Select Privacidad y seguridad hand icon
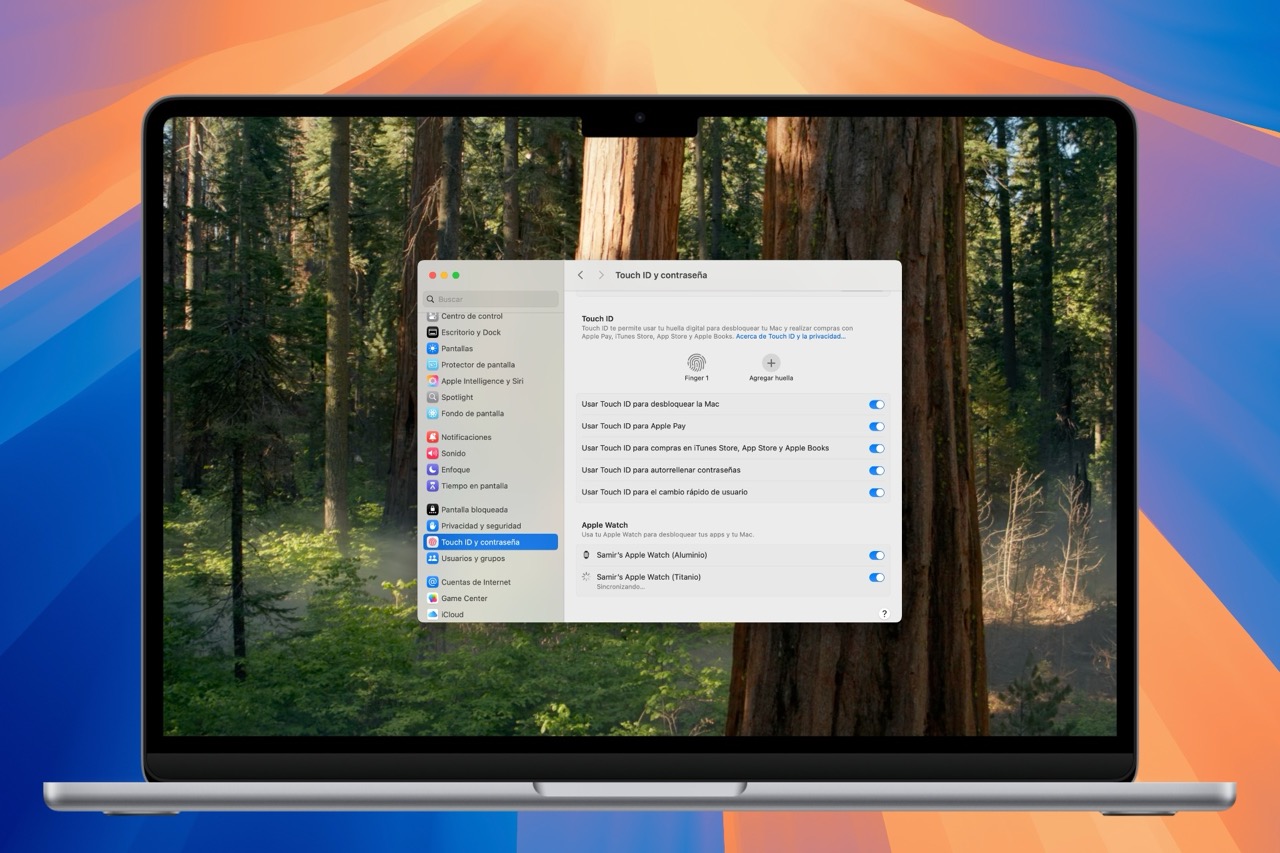 [432, 526]
